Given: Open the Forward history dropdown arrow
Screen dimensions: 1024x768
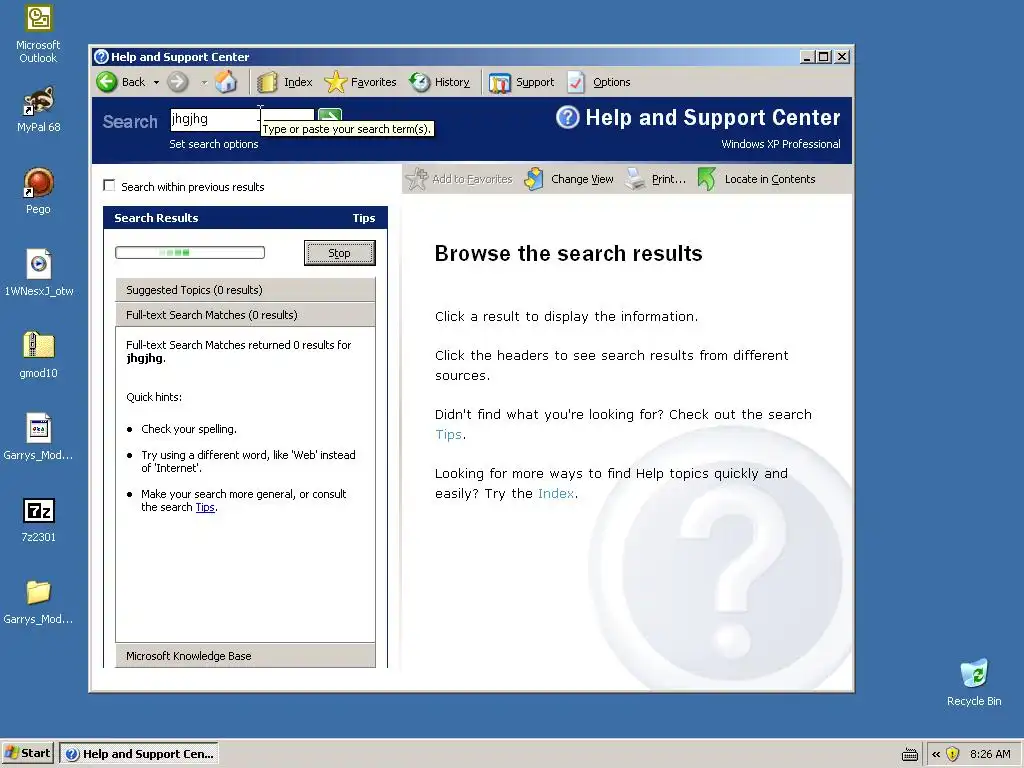Looking at the screenshot, I should (204, 82).
